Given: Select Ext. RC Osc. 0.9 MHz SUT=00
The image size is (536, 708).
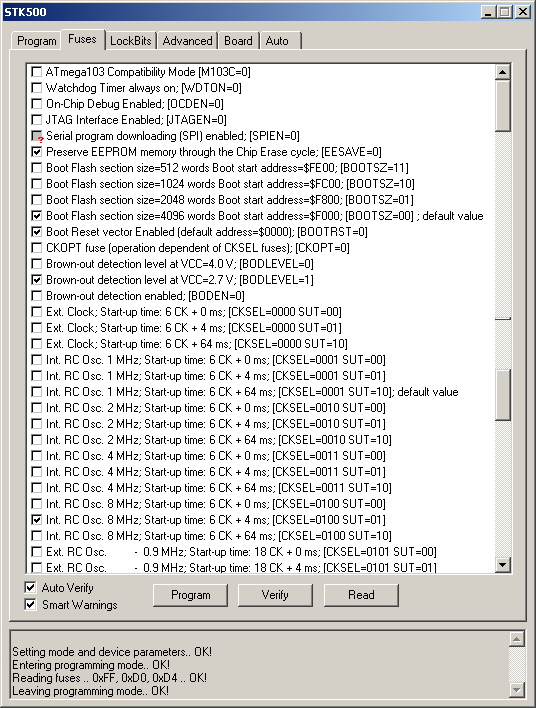Looking at the screenshot, I should point(36,552).
